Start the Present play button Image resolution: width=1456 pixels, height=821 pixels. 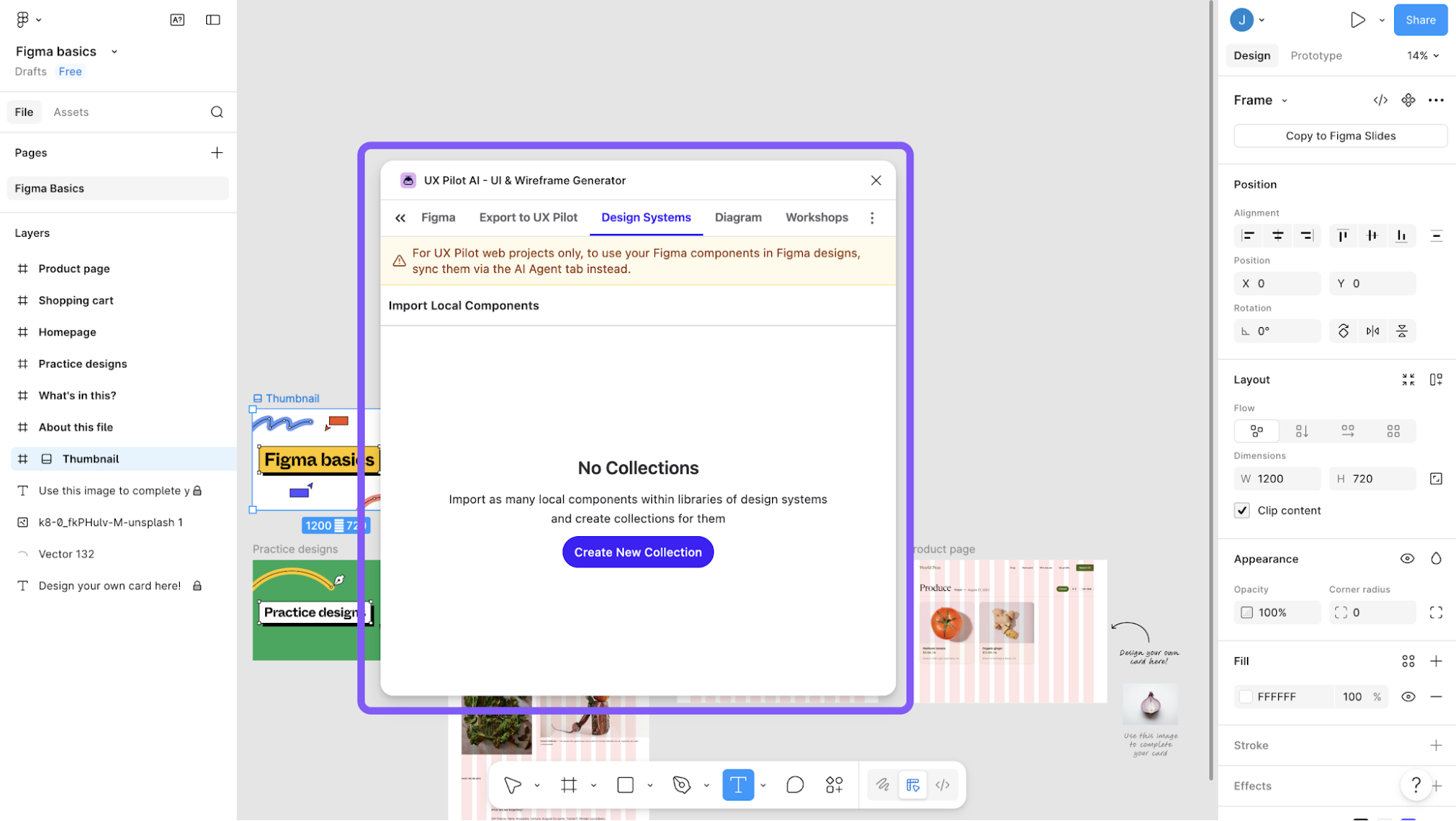point(1357,20)
